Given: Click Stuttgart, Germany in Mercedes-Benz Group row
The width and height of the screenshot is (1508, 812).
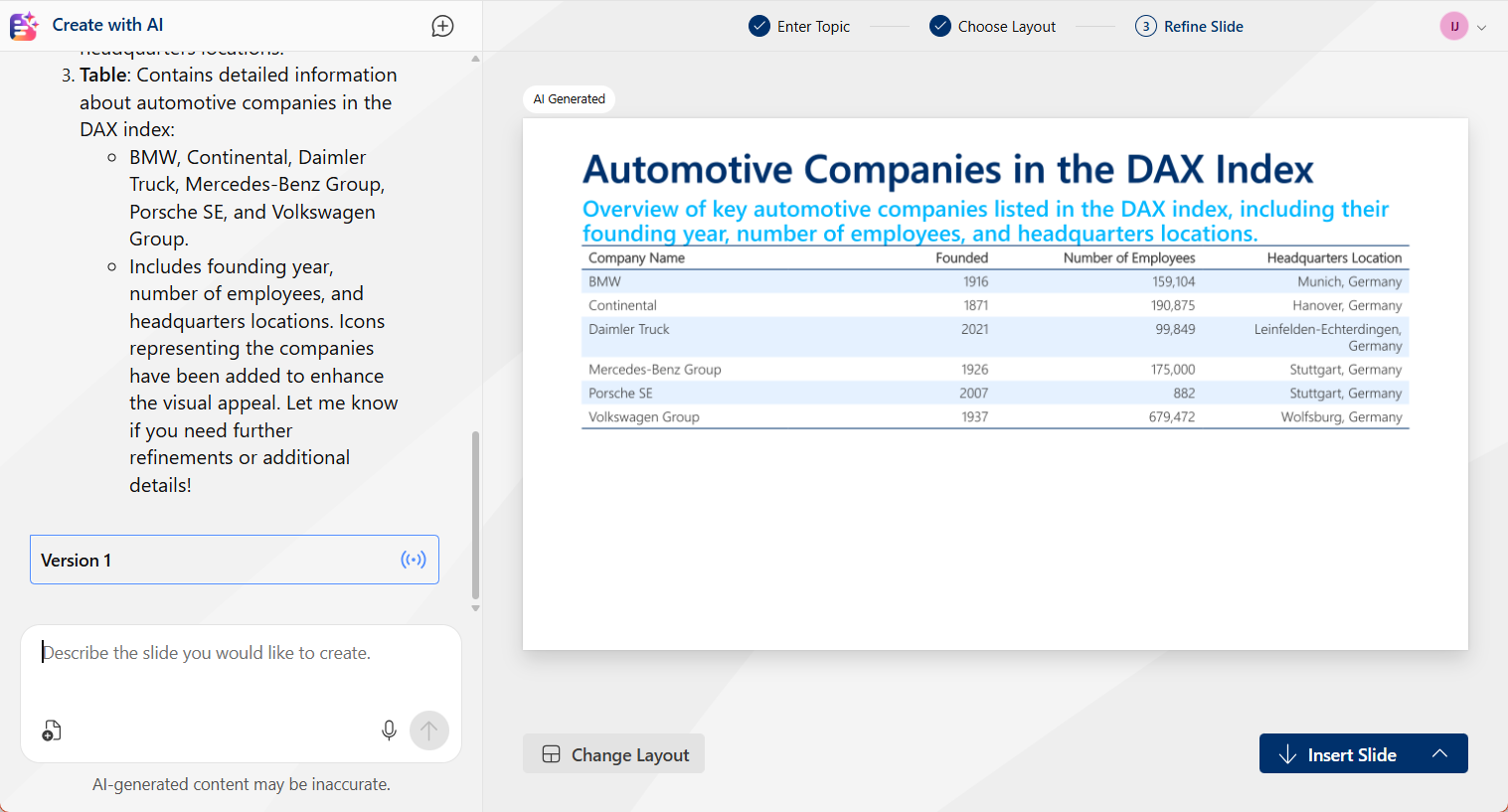Looking at the screenshot, I should pyautogui.click(x=1345, y=369).
